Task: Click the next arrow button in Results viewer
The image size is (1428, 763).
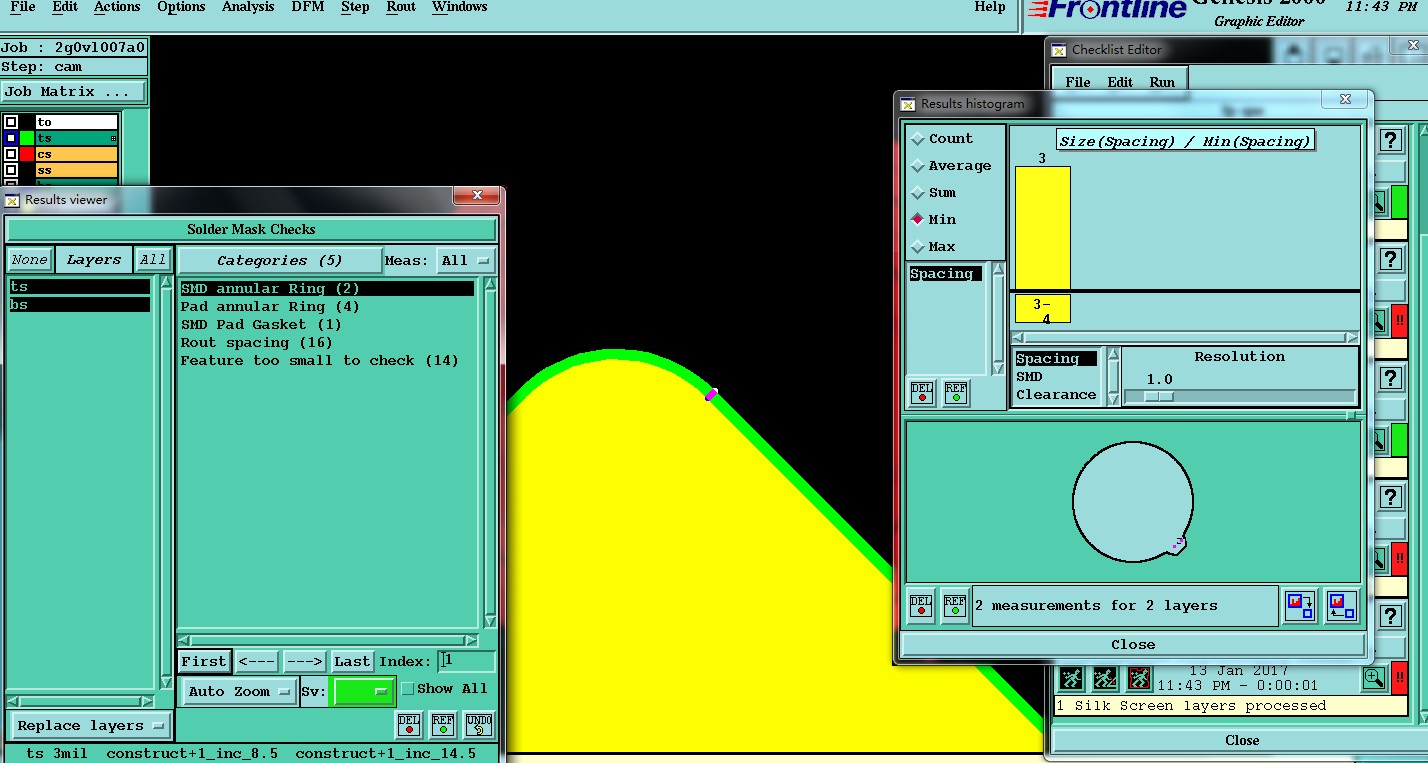Action: pos(304,662)
